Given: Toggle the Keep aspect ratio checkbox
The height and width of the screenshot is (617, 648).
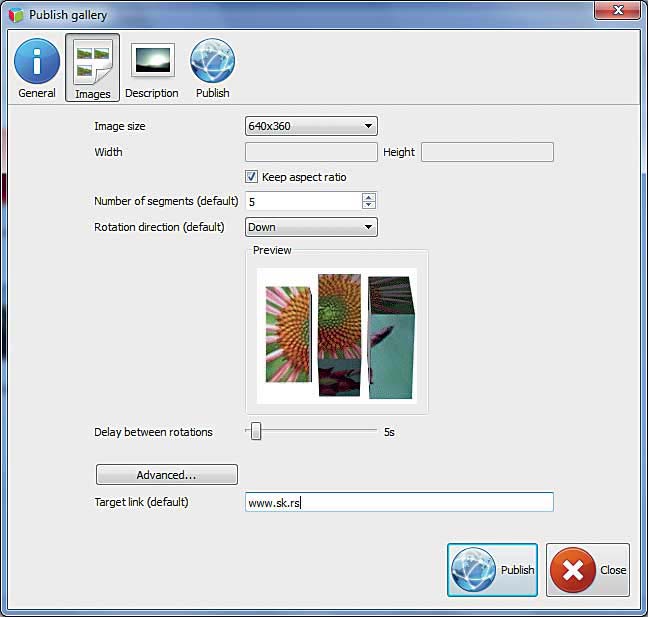Looking at the screenshot, I should (x=251, y=177).
